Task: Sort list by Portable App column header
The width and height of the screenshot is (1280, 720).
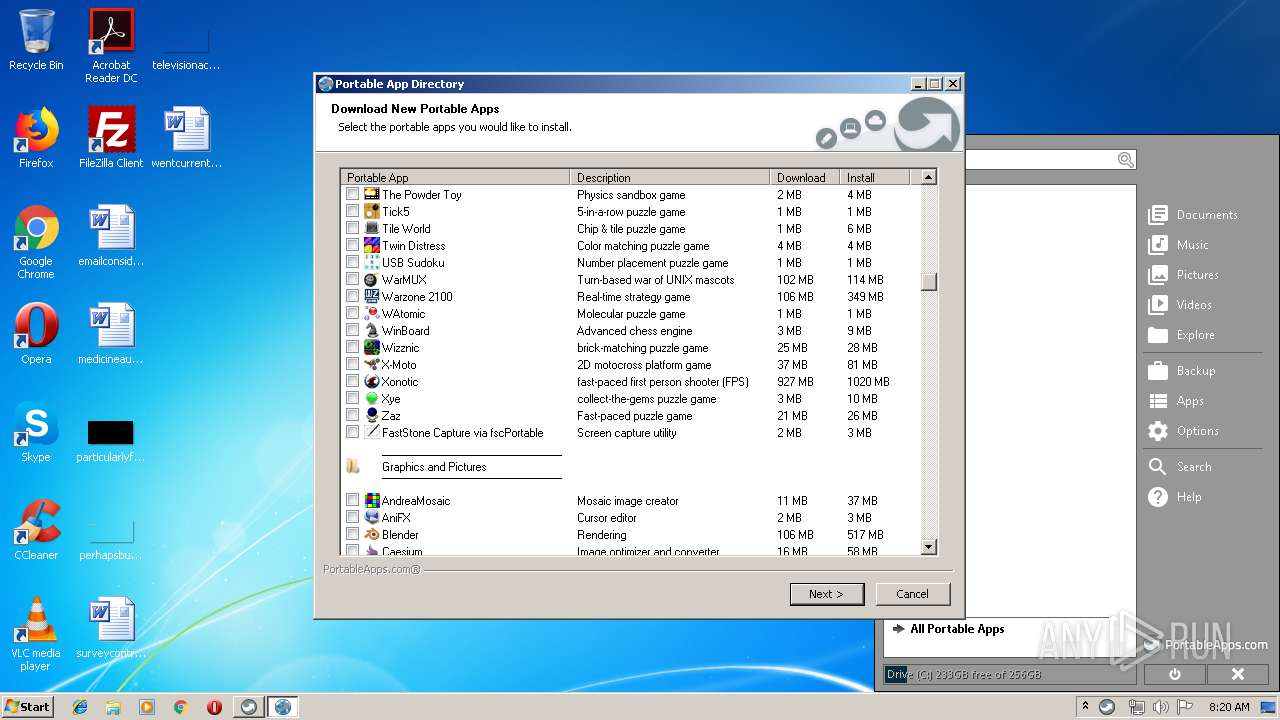Action: [455, 177]
